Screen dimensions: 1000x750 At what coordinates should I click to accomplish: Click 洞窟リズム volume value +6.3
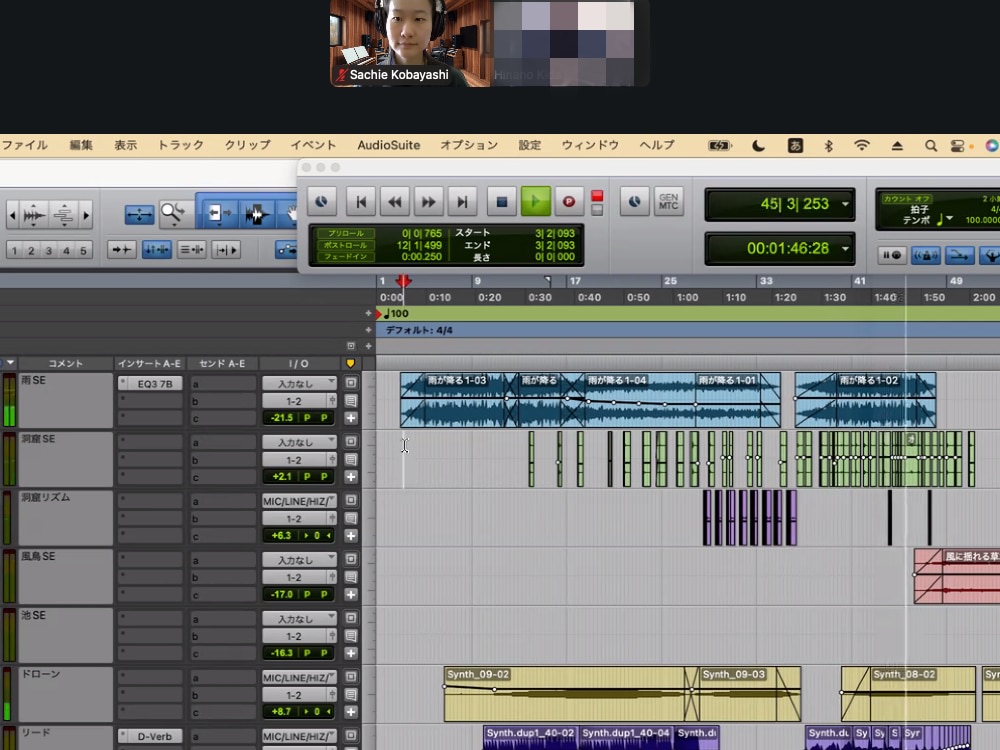coord(281,535)
